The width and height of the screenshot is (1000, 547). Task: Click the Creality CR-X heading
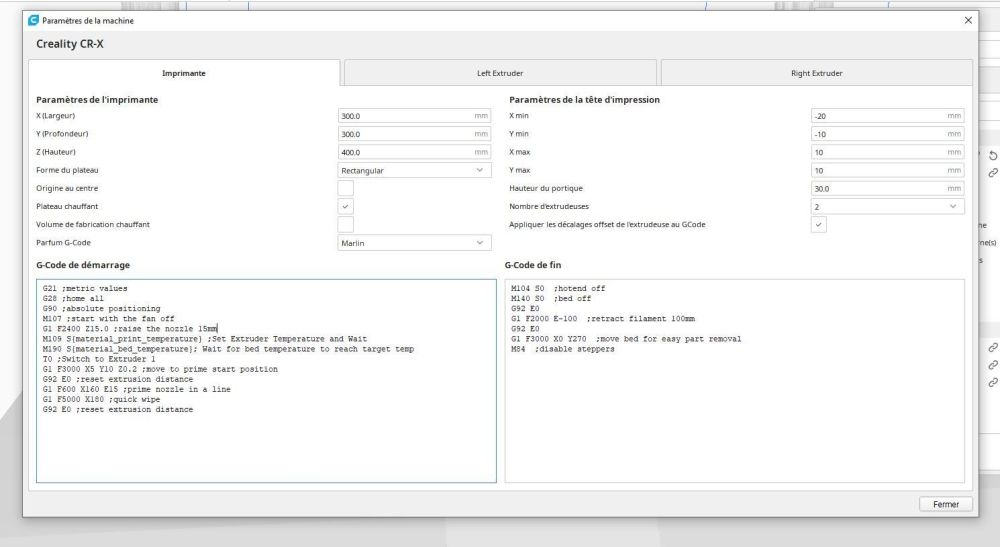70,44
